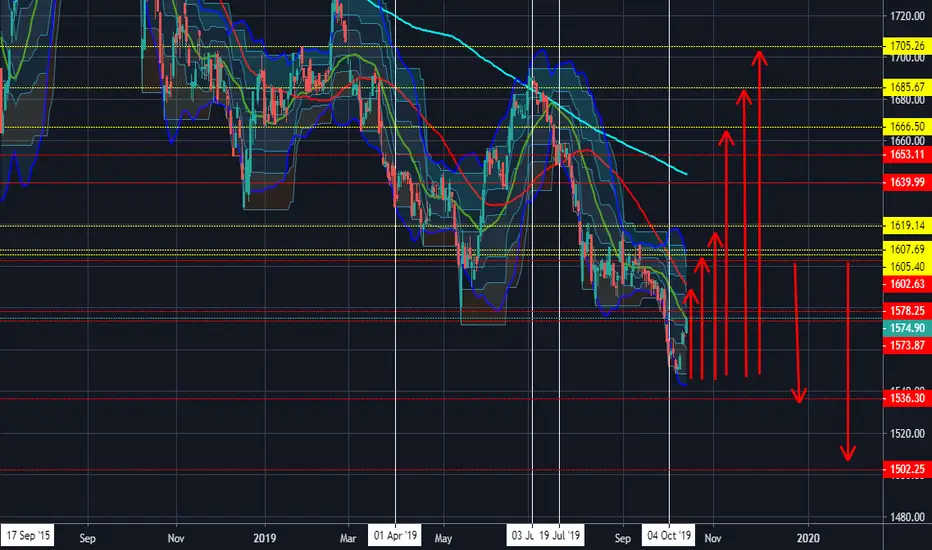Click the 1639.99 red price label

907,182
